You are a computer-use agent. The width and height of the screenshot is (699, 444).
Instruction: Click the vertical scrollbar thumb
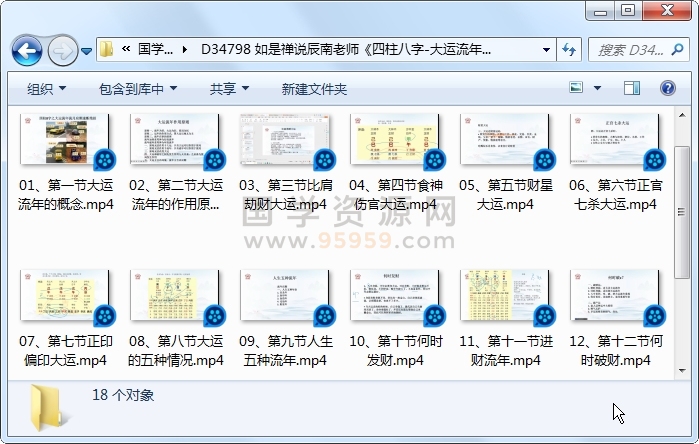[682, 212]
